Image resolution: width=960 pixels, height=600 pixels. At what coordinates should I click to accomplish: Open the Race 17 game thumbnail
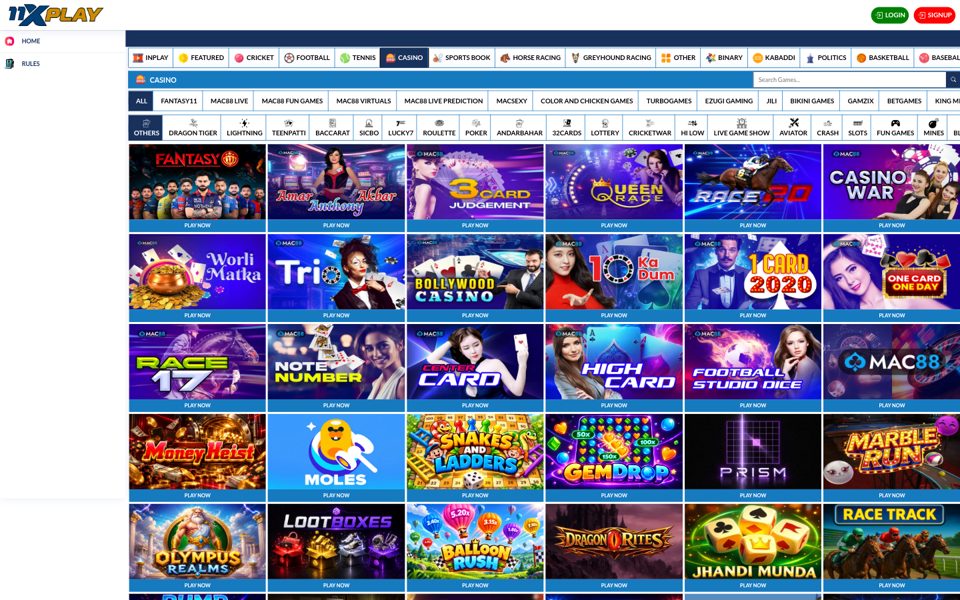[x=197, y=362]
